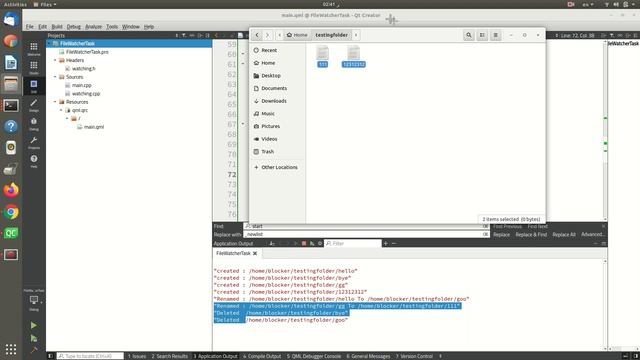Open Terminal from the dock

point(11,106)
